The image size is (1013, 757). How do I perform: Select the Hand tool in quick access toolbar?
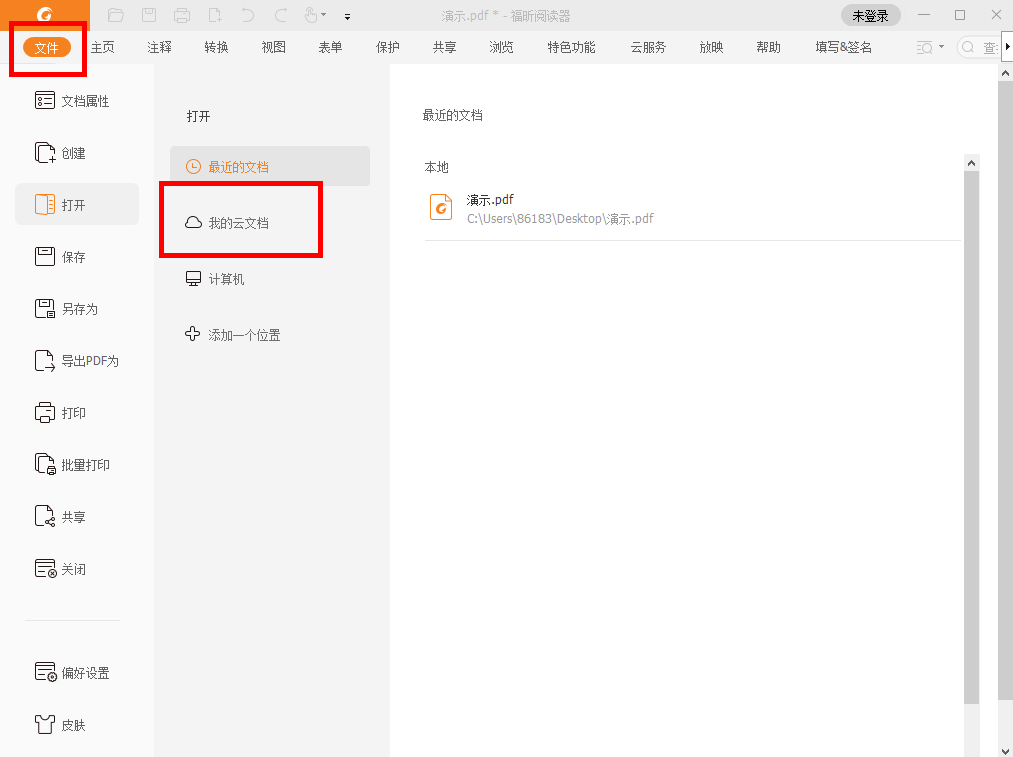(312, 15)
